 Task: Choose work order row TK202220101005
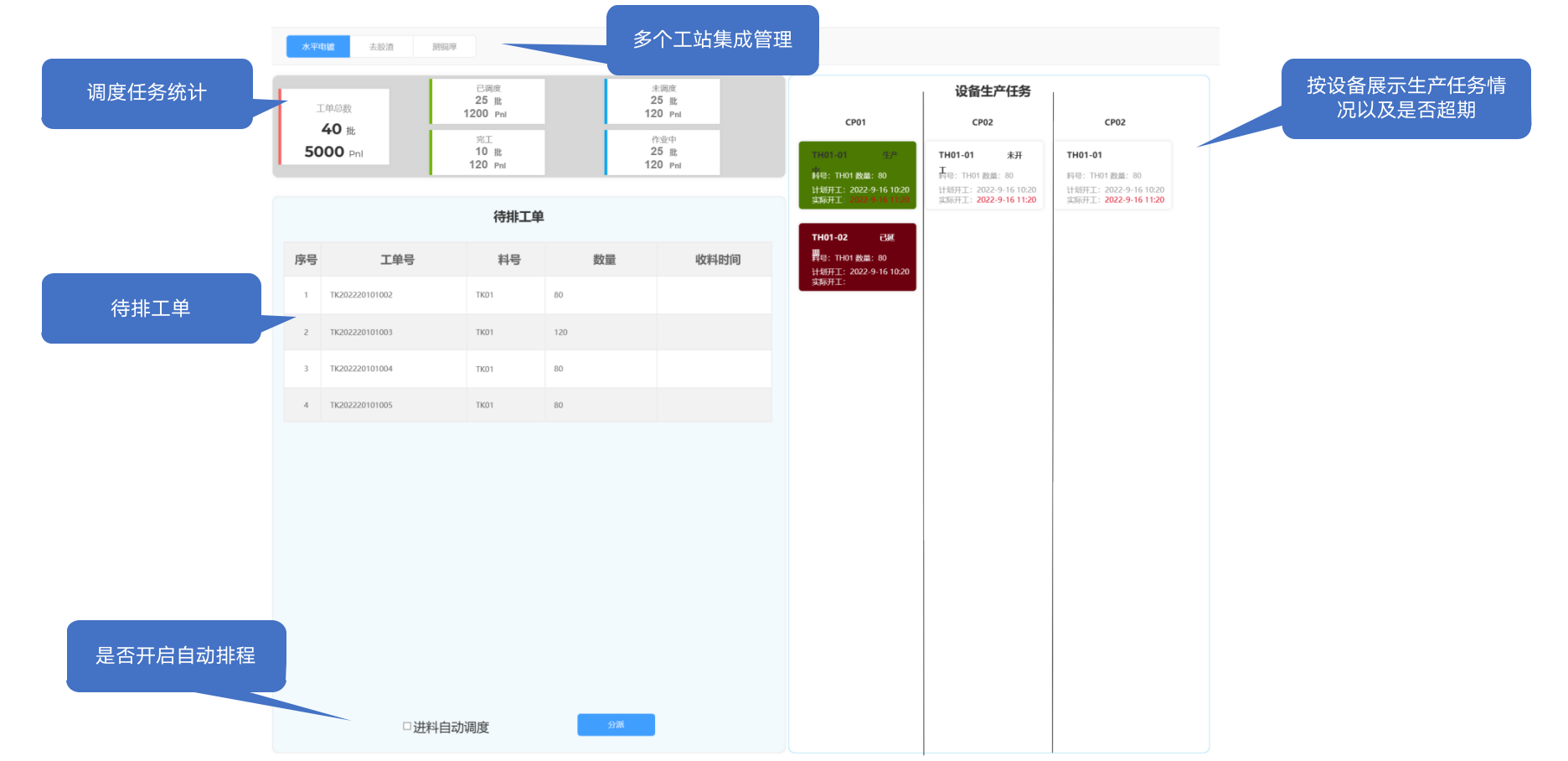[x=361, y=406]
